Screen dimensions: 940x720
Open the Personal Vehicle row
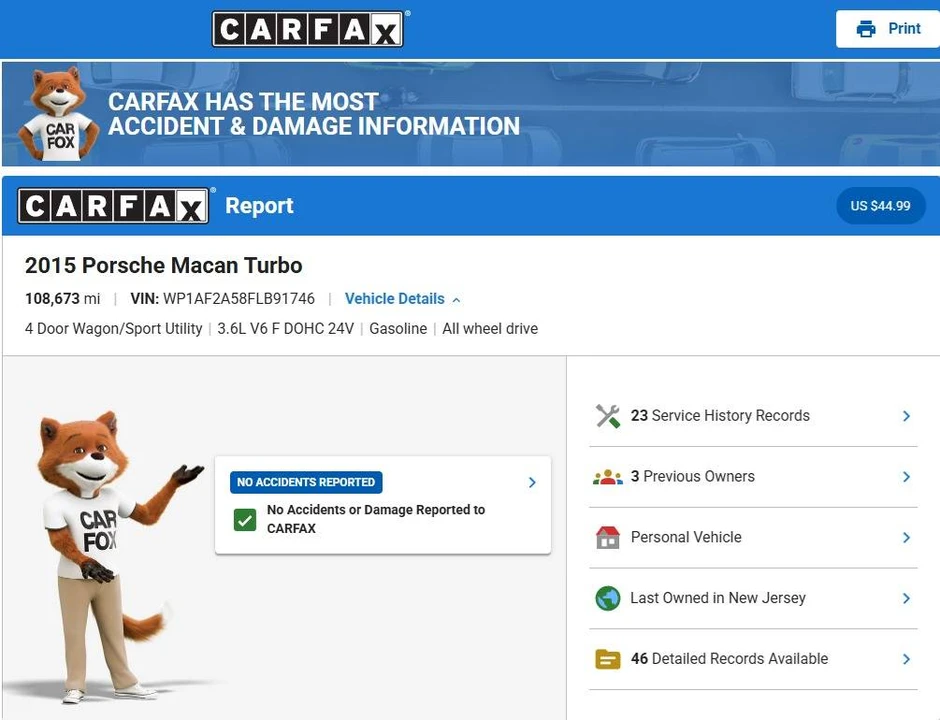(753, 537)
